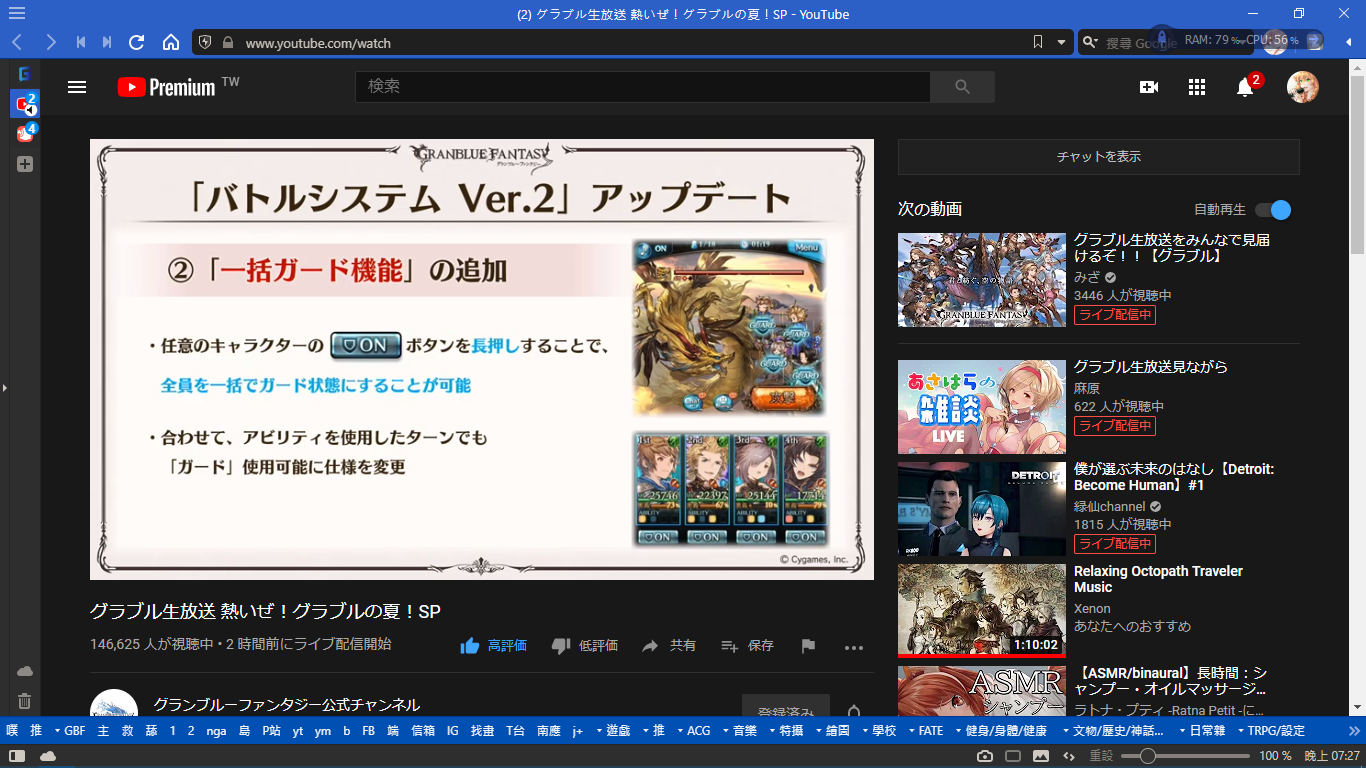This screenshot has height=768, width=1366.
Task: Open the sidebar tab with badge 4
Action: [x=25, y=133]
